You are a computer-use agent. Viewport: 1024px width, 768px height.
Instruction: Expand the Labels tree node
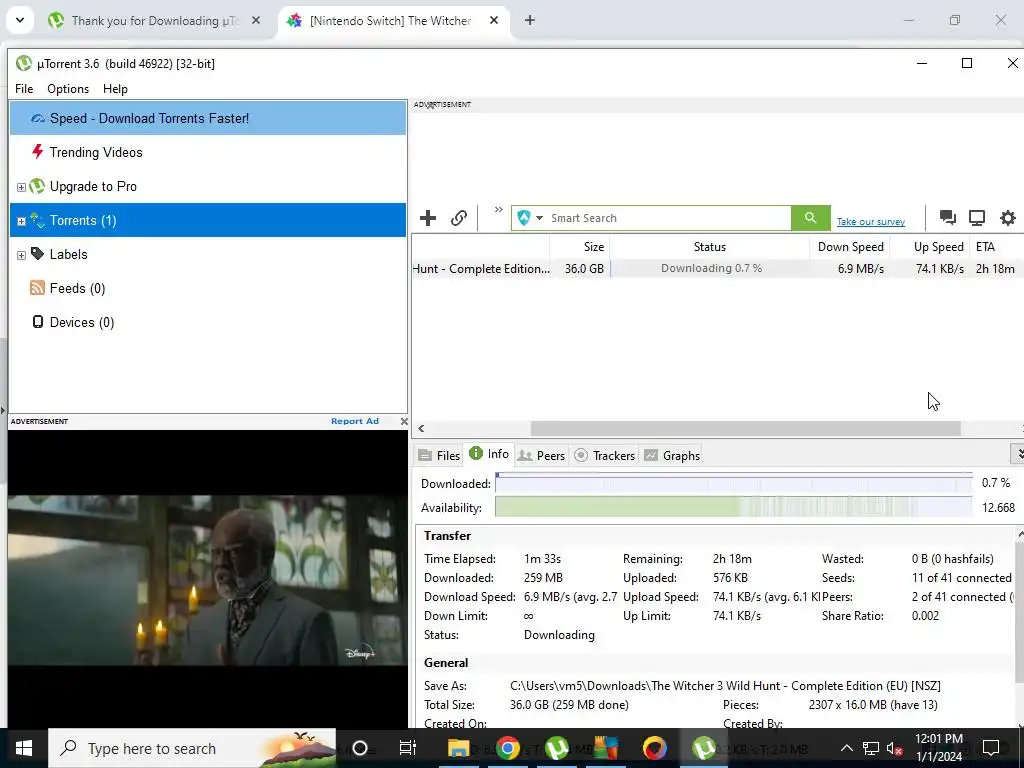coord(21,255)
